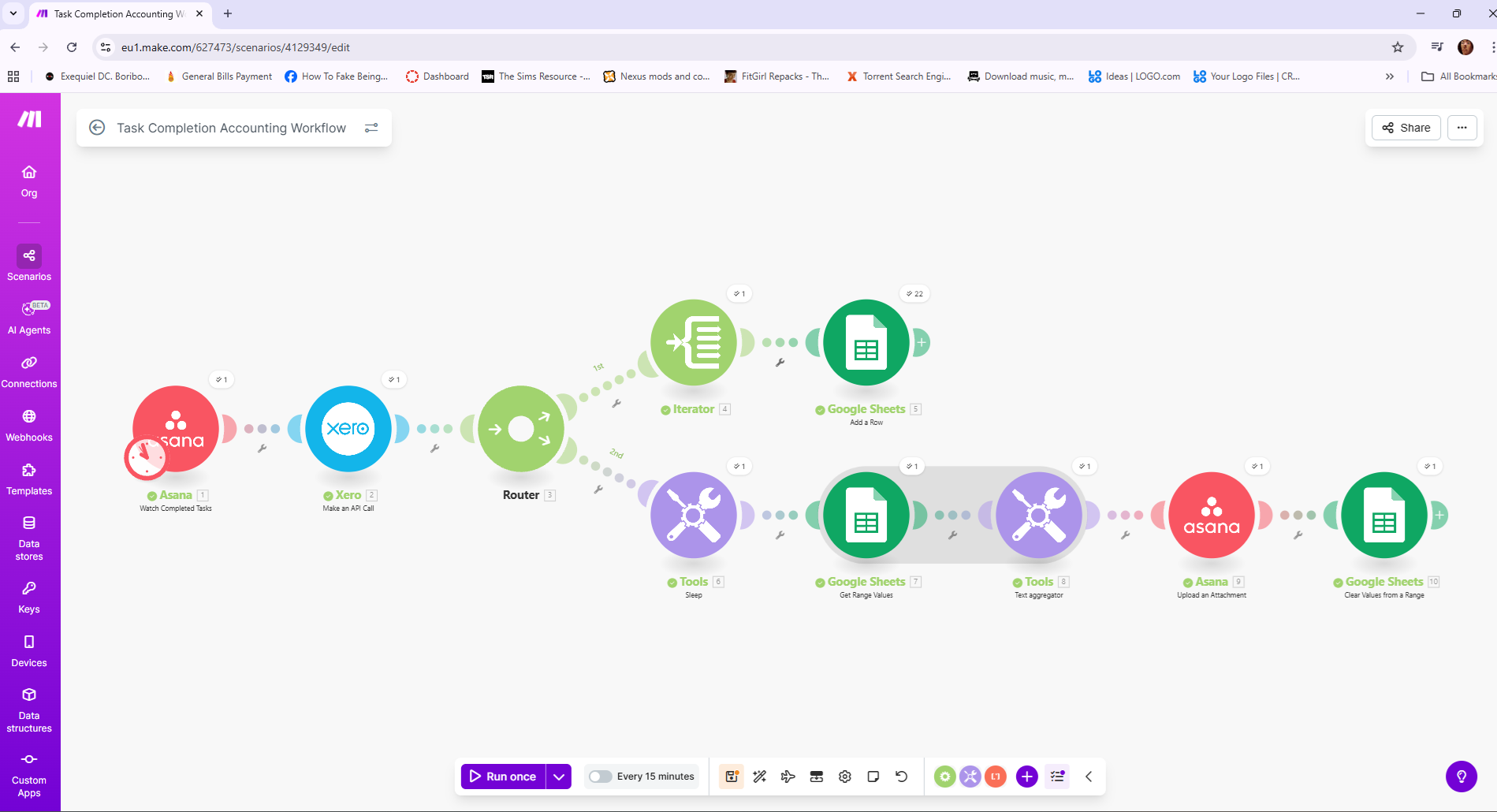Add module after Google Sheets Add a Row
Image resolution: width=1497 pixels, height=812 pixels.
pyautogui.click(x=922, y=342)
